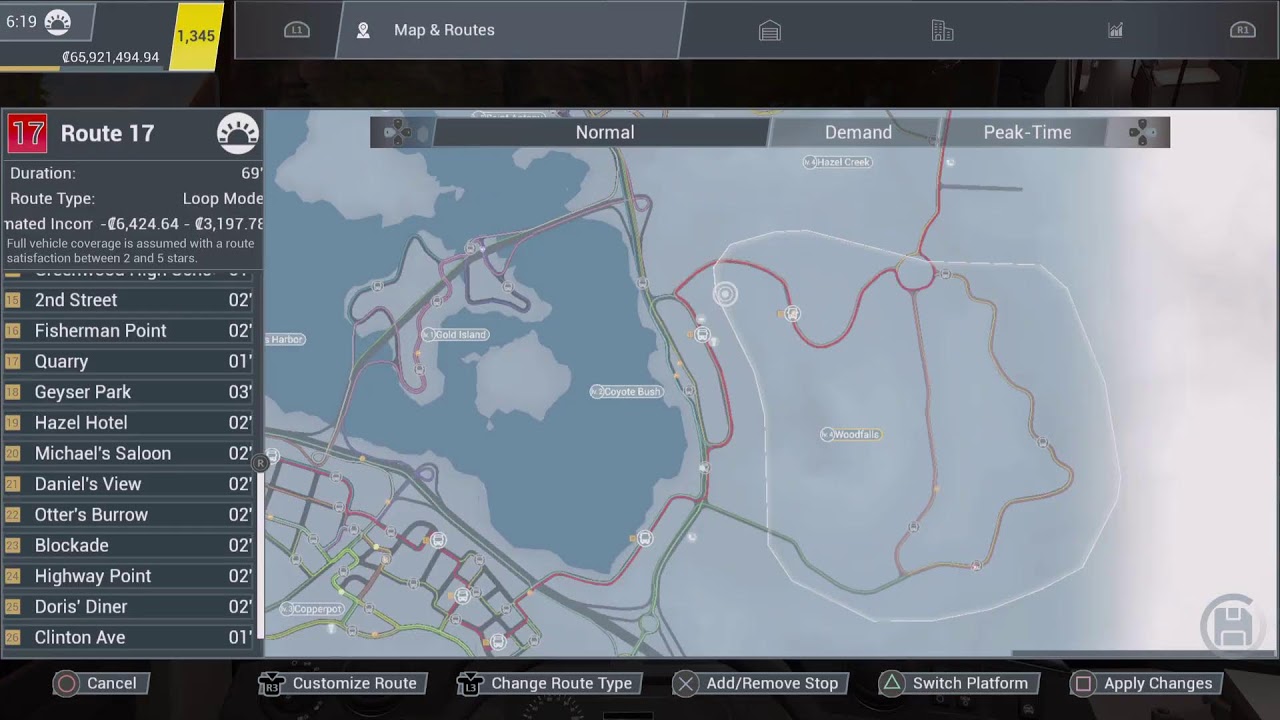Select the 2nd Street stop
Screen dimensions: 1280x720
pyautogui.click(x=129, y=300)
